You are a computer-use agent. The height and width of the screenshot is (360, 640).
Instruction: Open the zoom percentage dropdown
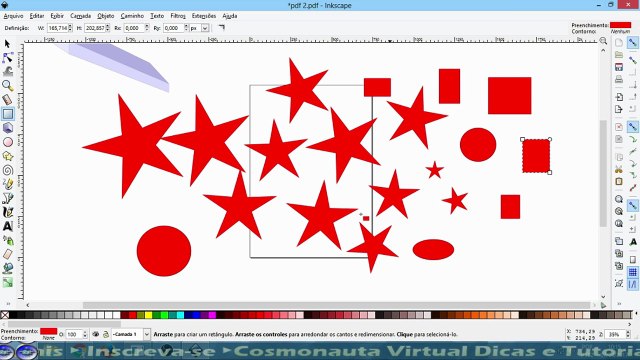point(628,335)
